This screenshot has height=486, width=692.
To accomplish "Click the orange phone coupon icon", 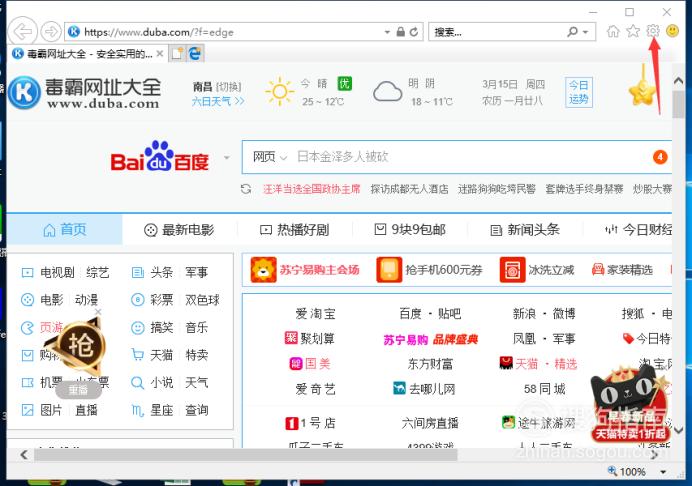I will tap(389, 270).
